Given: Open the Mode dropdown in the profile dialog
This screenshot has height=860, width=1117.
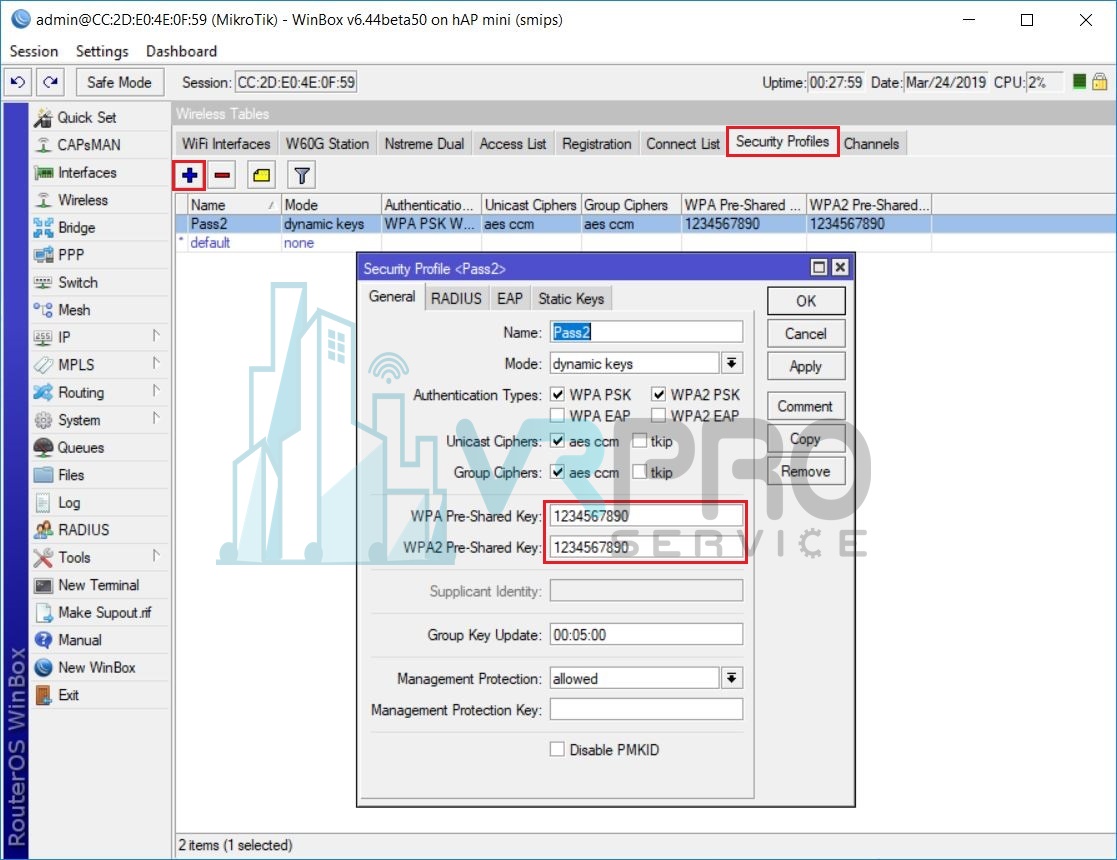Looking at the screenshot, I should pyautogui.click(x=733, y=362).
